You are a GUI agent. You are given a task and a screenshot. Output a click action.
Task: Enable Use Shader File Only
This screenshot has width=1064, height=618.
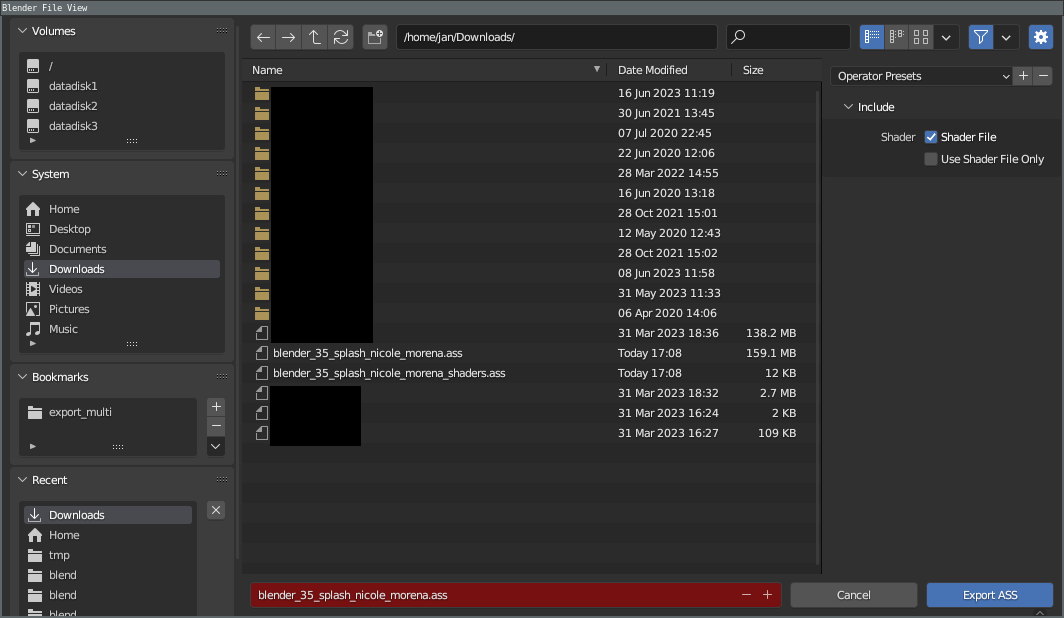931,159
